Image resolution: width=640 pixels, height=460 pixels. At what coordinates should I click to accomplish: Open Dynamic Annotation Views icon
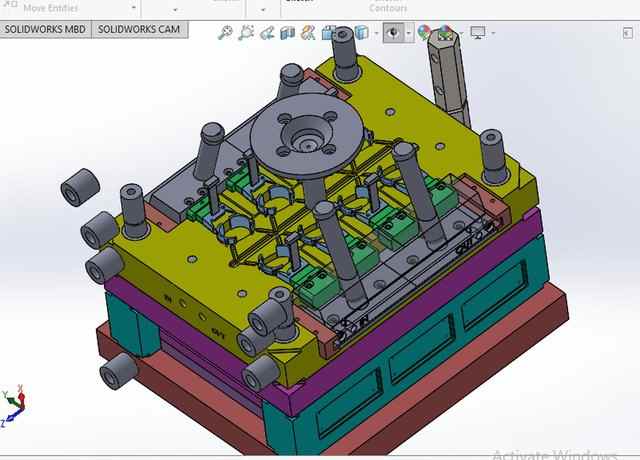point(309,33)
